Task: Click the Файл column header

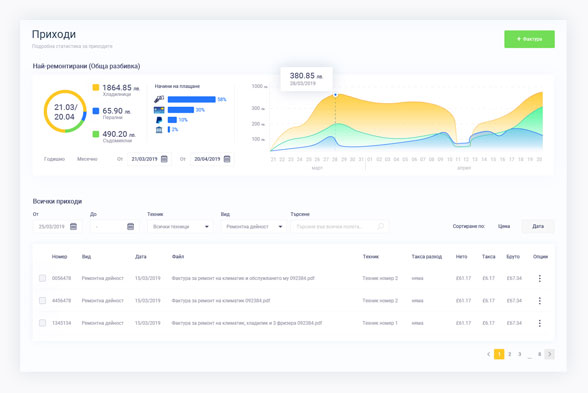Action: click(x=178, y=256)
